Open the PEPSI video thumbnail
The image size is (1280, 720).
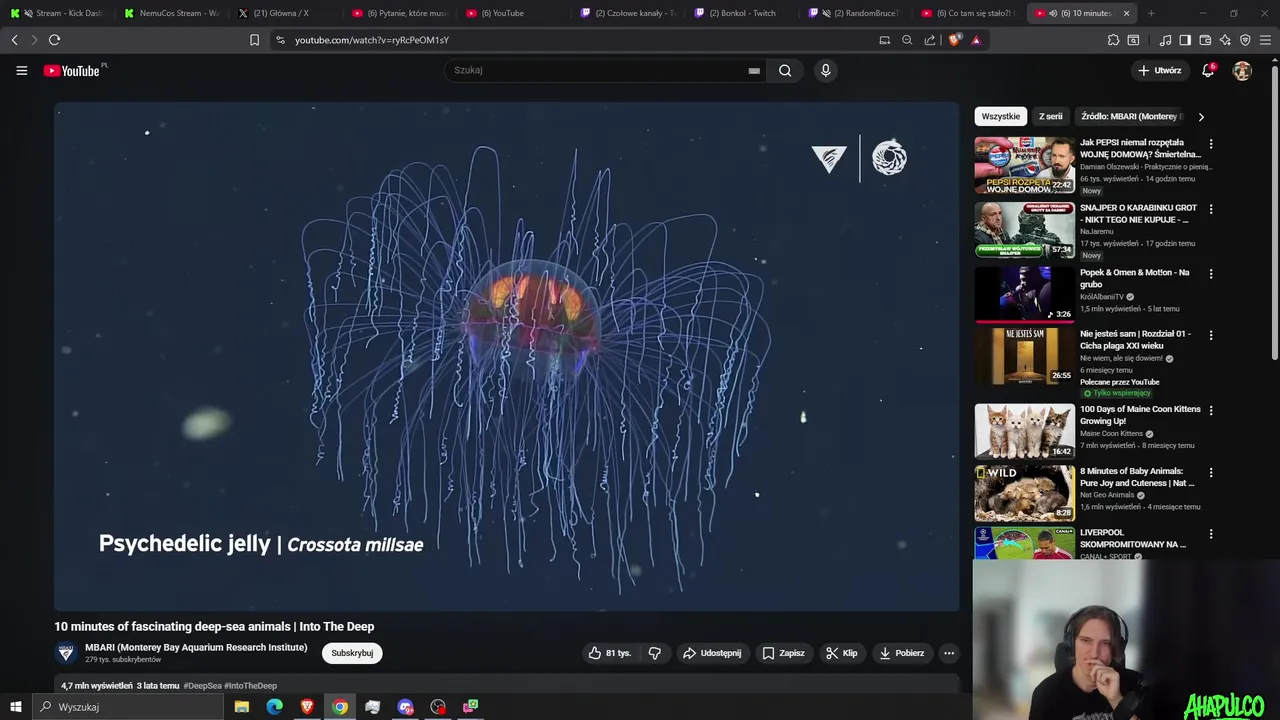[1025, 165]
